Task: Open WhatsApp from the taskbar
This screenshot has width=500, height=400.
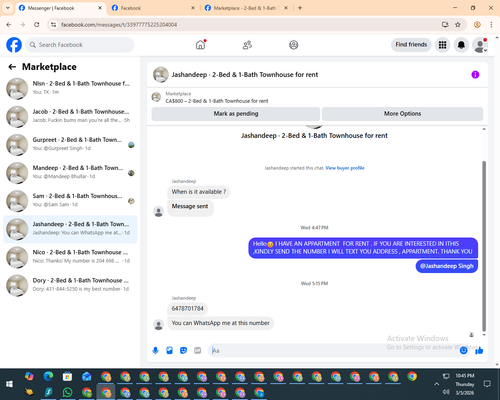Action: click(68, 392)
